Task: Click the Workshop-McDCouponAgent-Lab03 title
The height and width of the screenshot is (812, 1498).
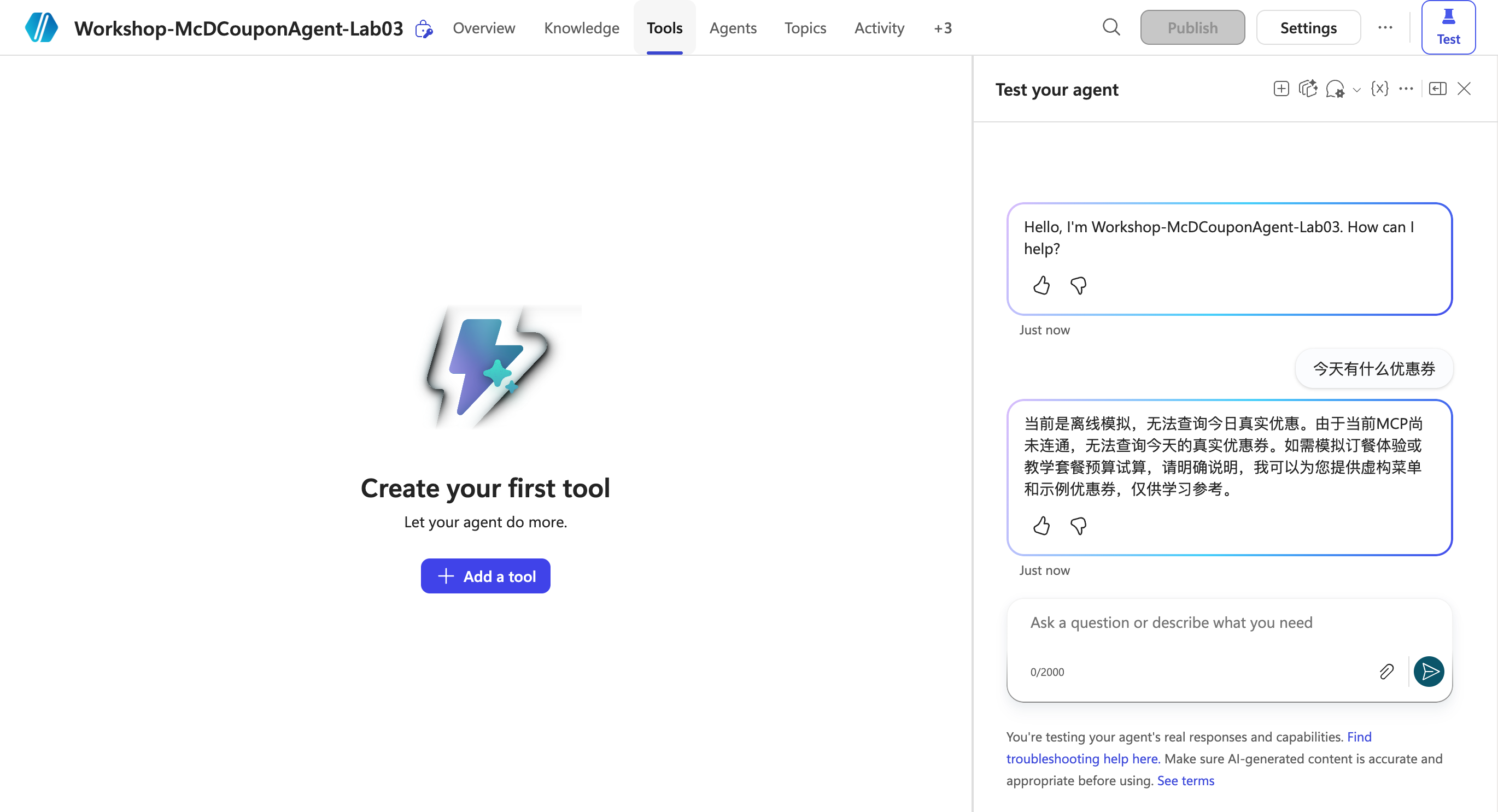Action: (x=238, y=28)
